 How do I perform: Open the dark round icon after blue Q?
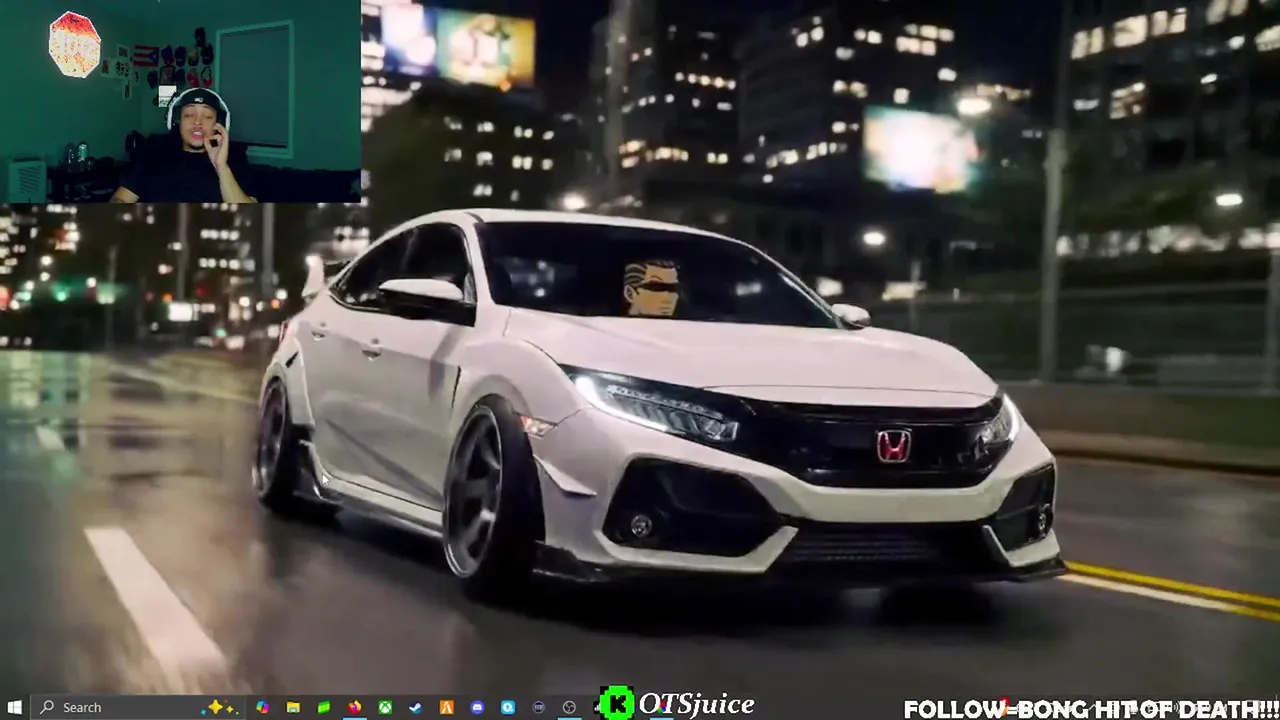pos(538,707)
